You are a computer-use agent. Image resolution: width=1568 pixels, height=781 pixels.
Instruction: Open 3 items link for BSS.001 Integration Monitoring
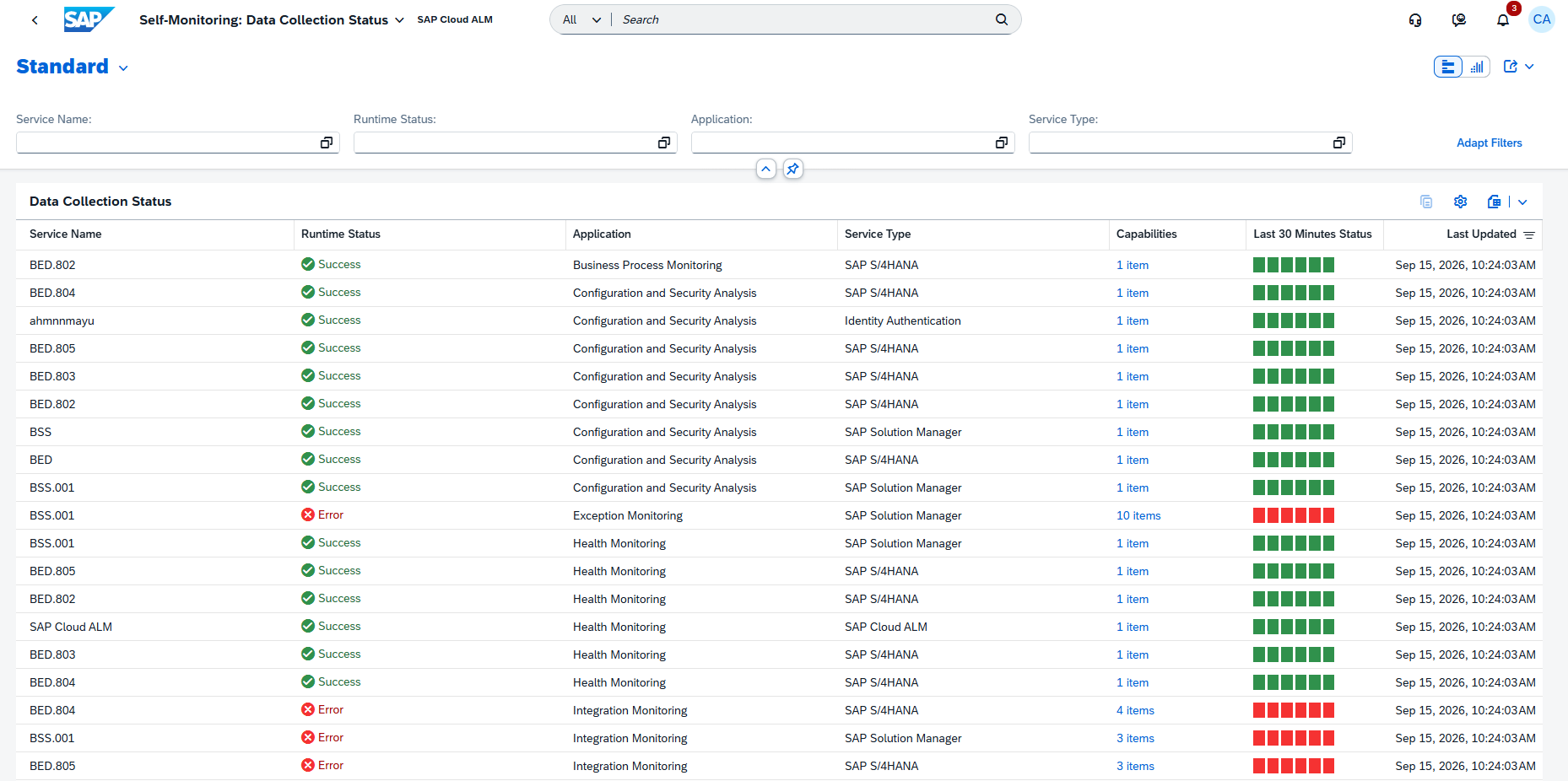[x=1135, y=738]
